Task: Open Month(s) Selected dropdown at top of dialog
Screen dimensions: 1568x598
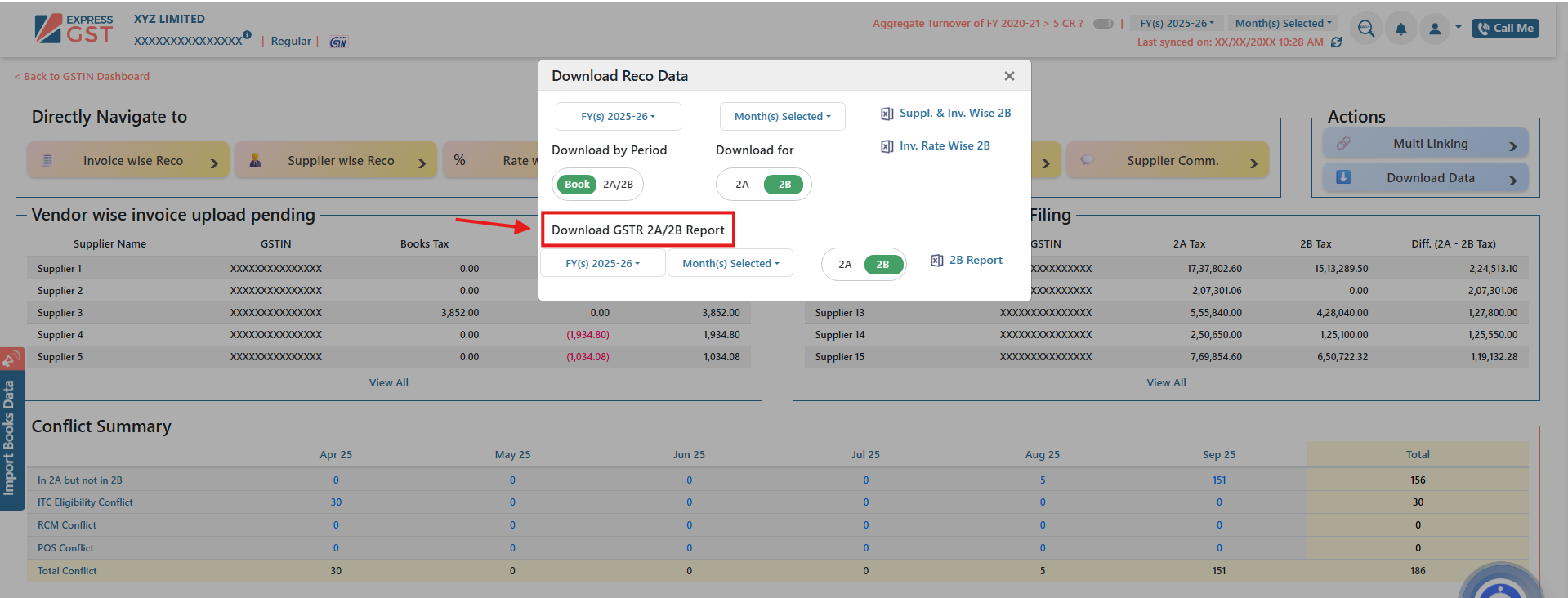Action: point(782,117)
